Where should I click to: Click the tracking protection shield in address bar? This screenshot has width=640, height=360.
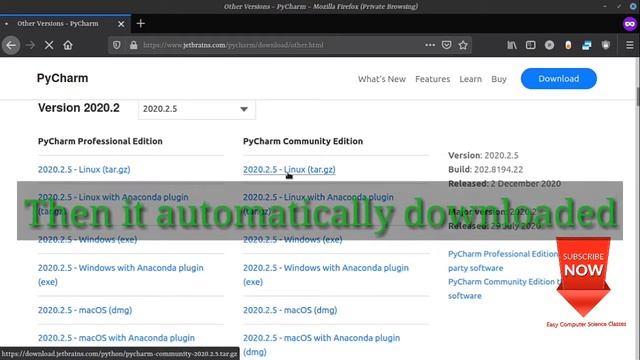tap(117, 45)
